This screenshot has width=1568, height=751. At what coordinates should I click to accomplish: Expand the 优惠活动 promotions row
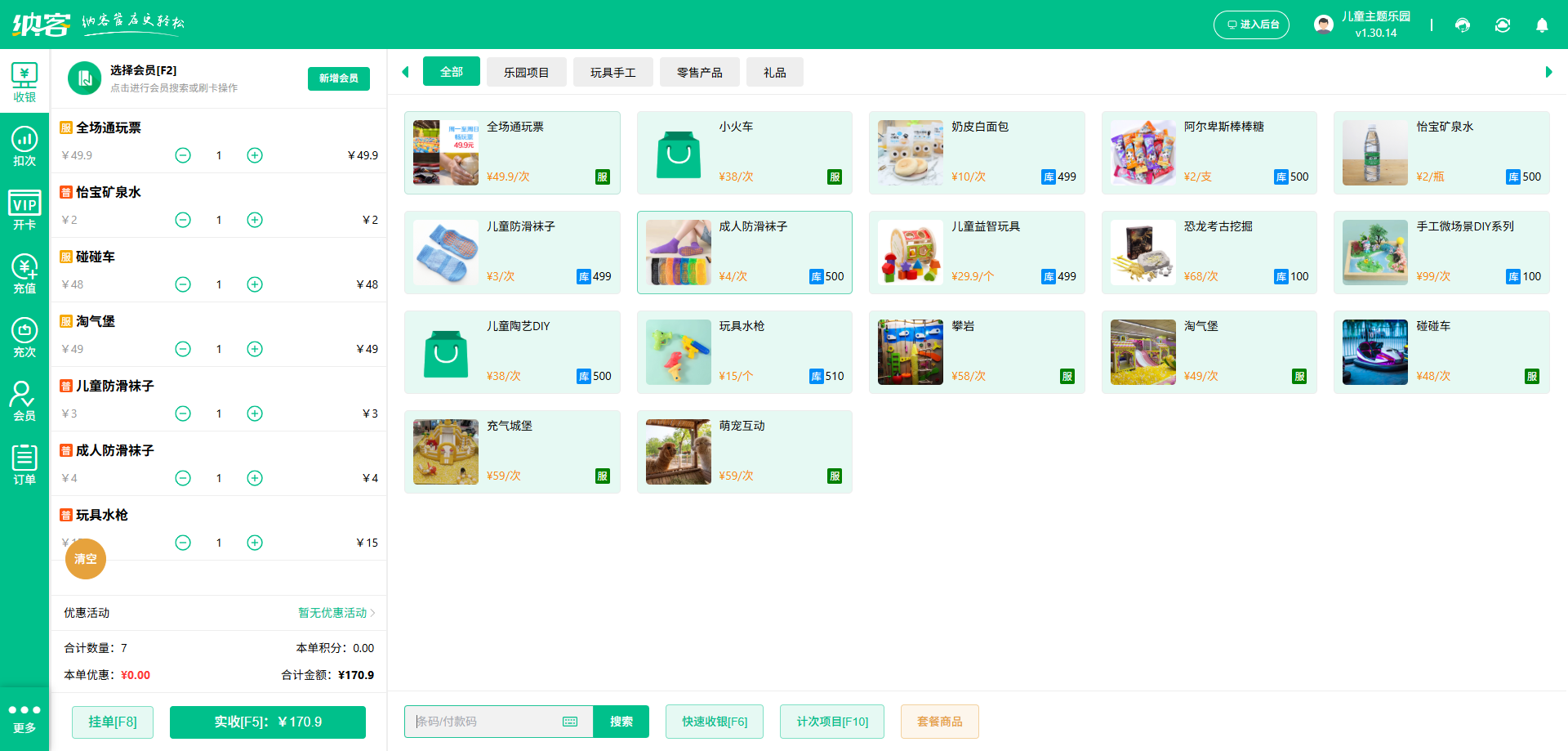(336, 613)
